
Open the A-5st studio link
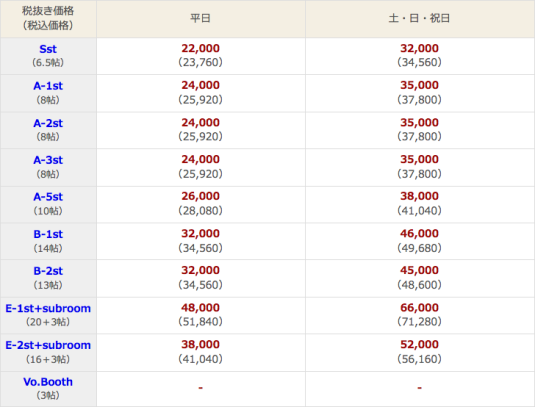click(48, 197)
